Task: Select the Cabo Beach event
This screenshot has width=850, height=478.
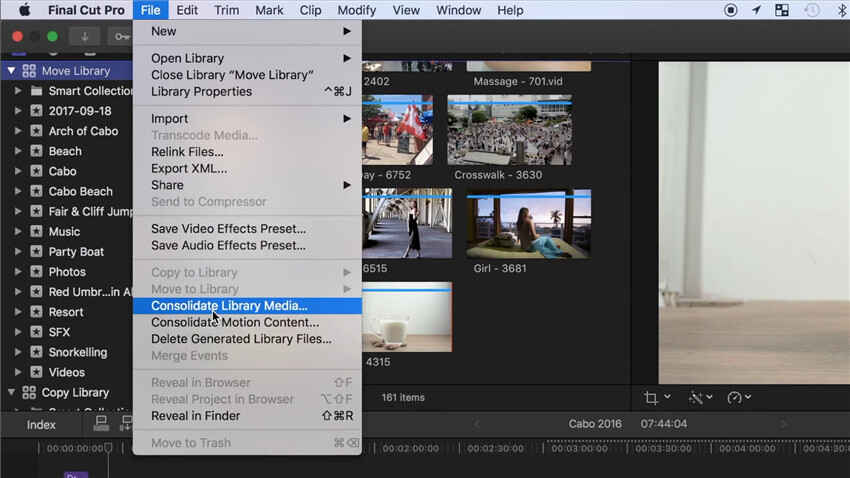Action: pos(81,191)
